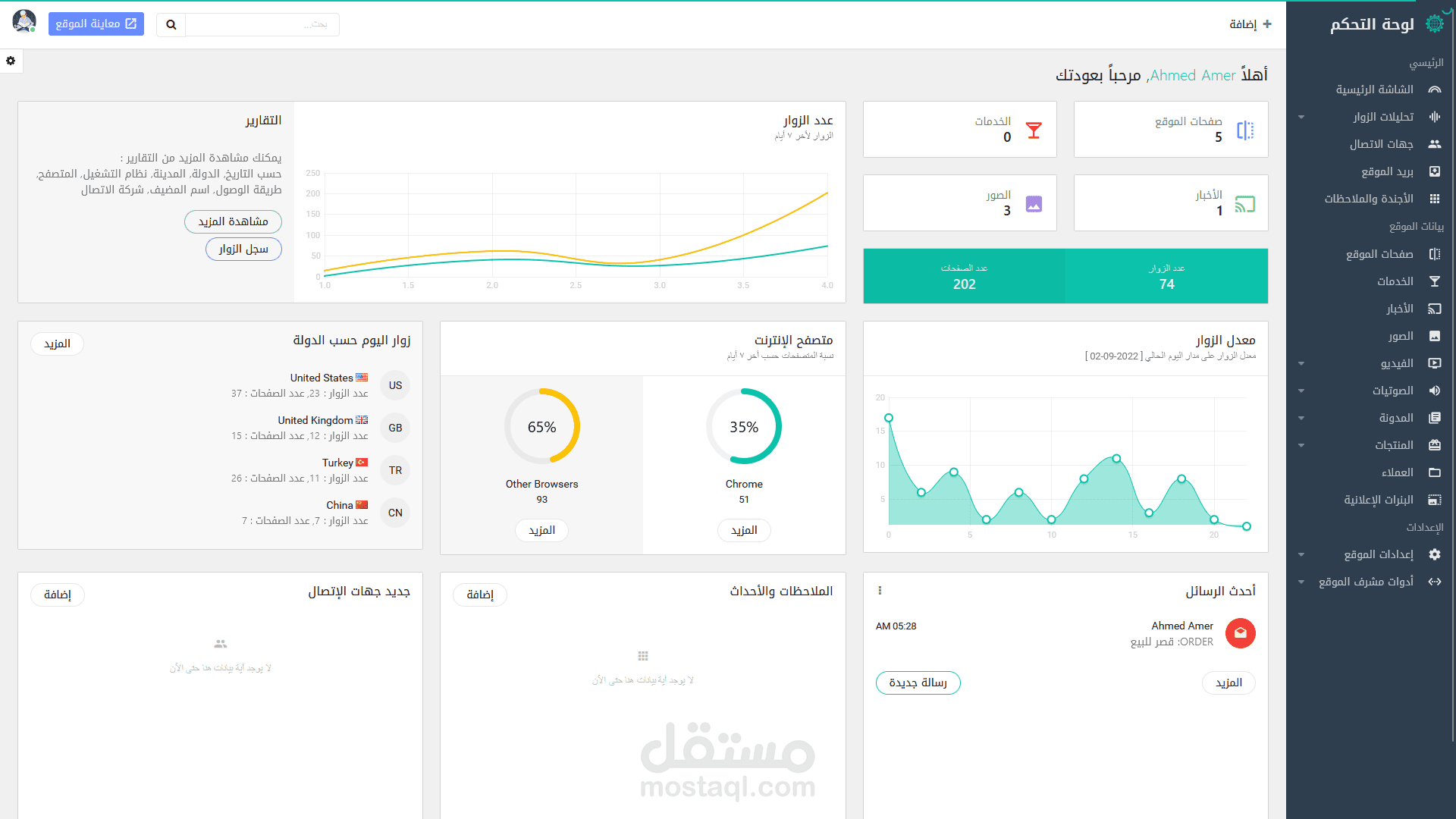
Task: Open الأجندة والملاحظات menu item
Action: click(x=1371, y=199)
